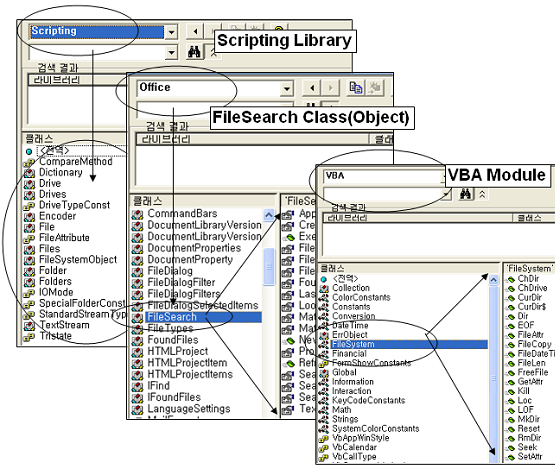Select SetAttr member of FileSystem
The width and height of the screenshot is (555, 468).
coord(530,457)
